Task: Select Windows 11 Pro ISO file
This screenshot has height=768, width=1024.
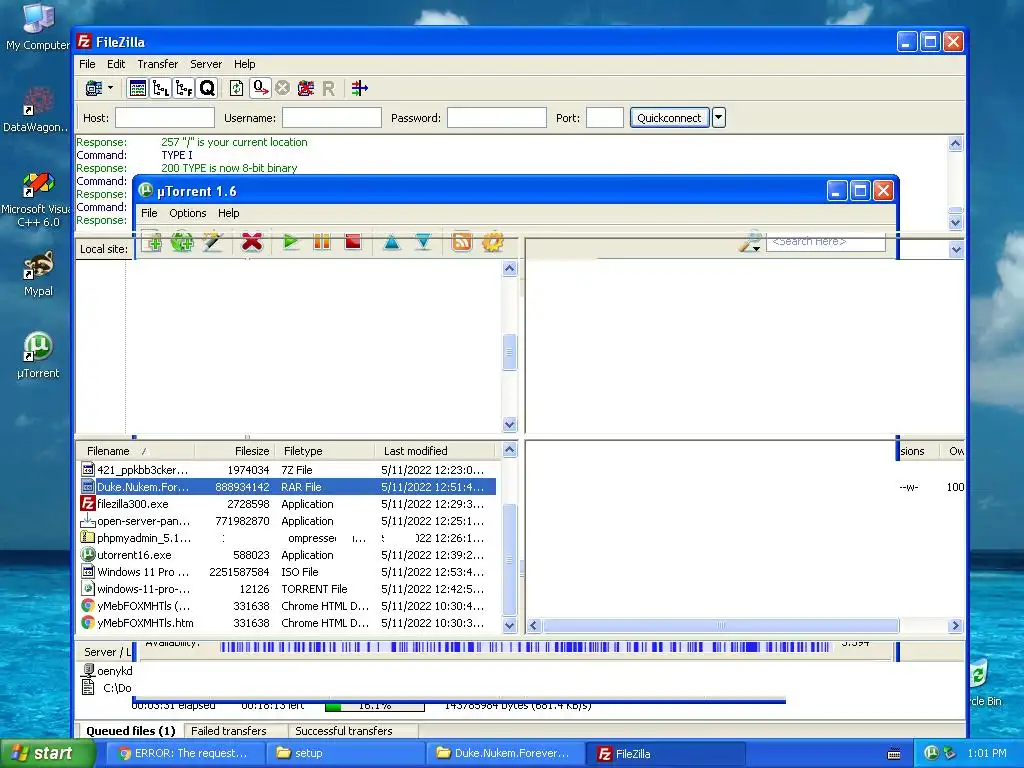Action: pos(287,572)
